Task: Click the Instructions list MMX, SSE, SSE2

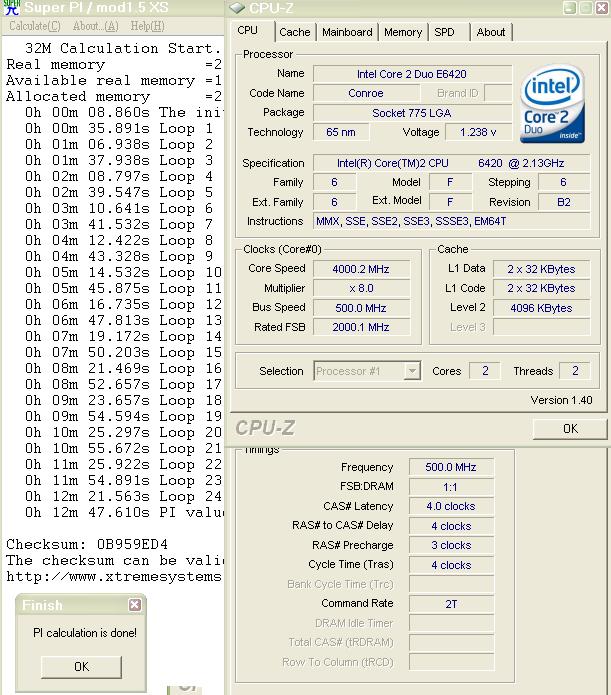Action: coord(451,221)
